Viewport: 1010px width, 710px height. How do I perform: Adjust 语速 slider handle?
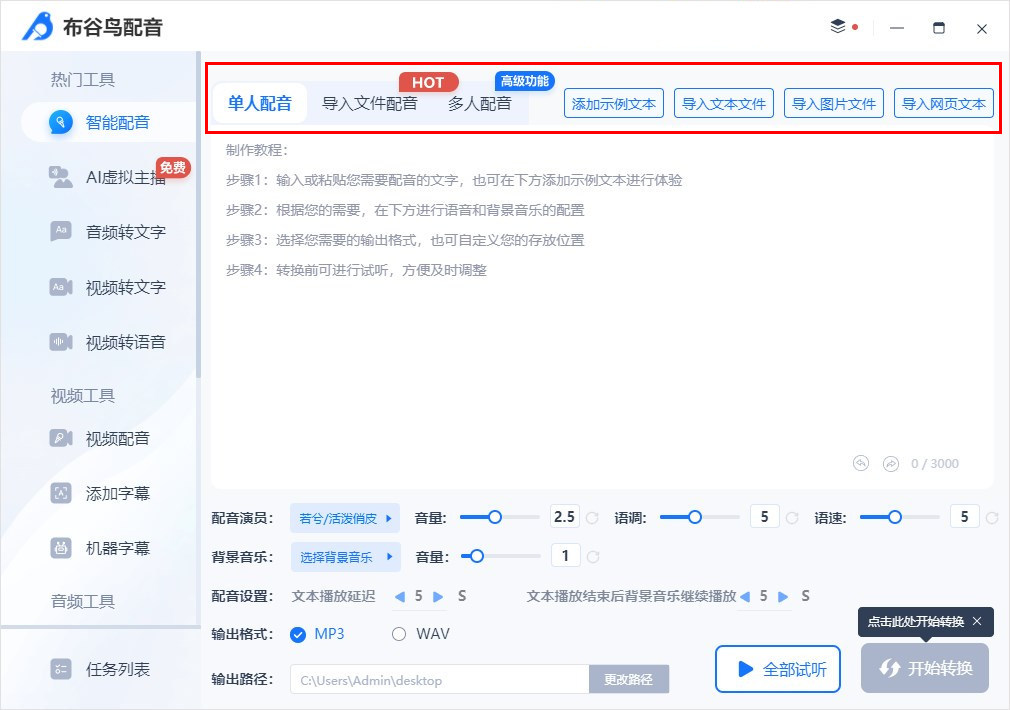[895, 517]
